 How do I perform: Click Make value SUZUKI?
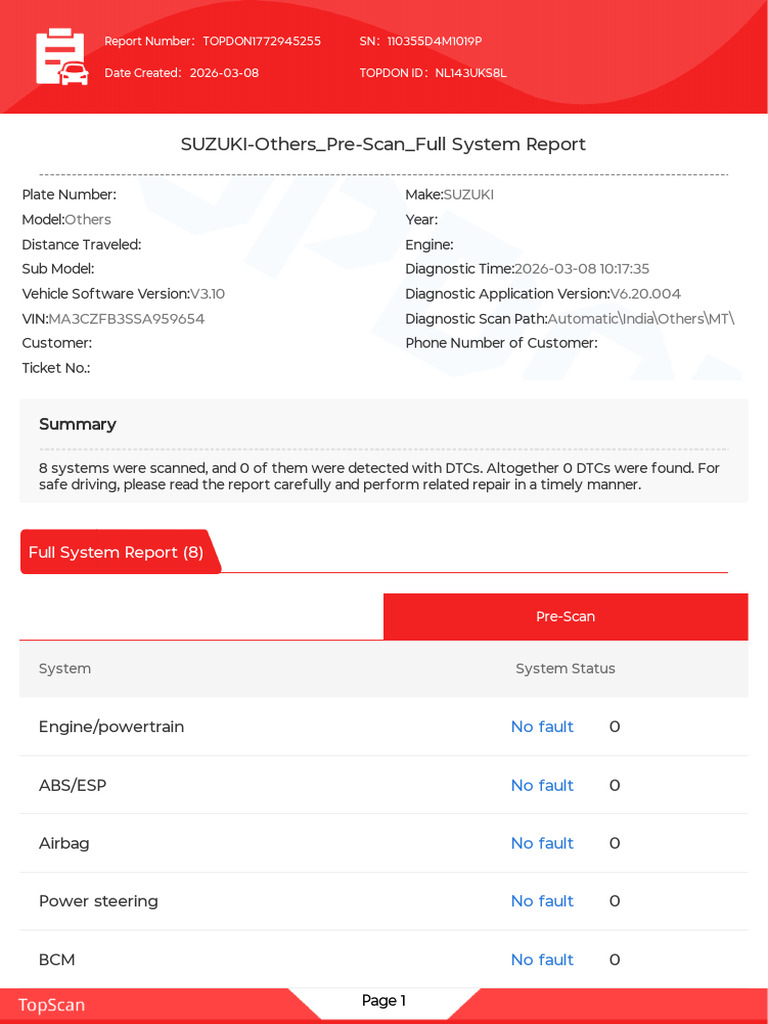[469, 195]
